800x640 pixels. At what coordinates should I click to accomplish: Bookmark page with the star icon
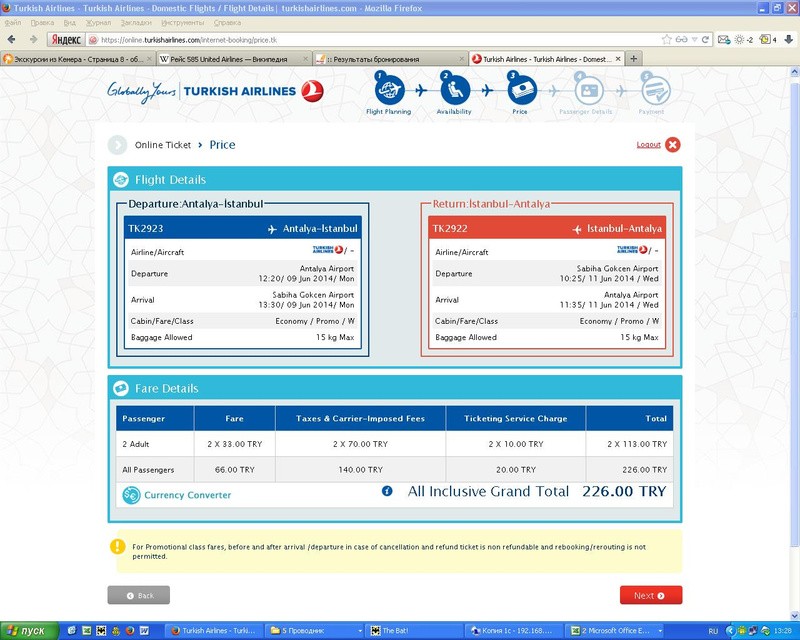[666, 39]
